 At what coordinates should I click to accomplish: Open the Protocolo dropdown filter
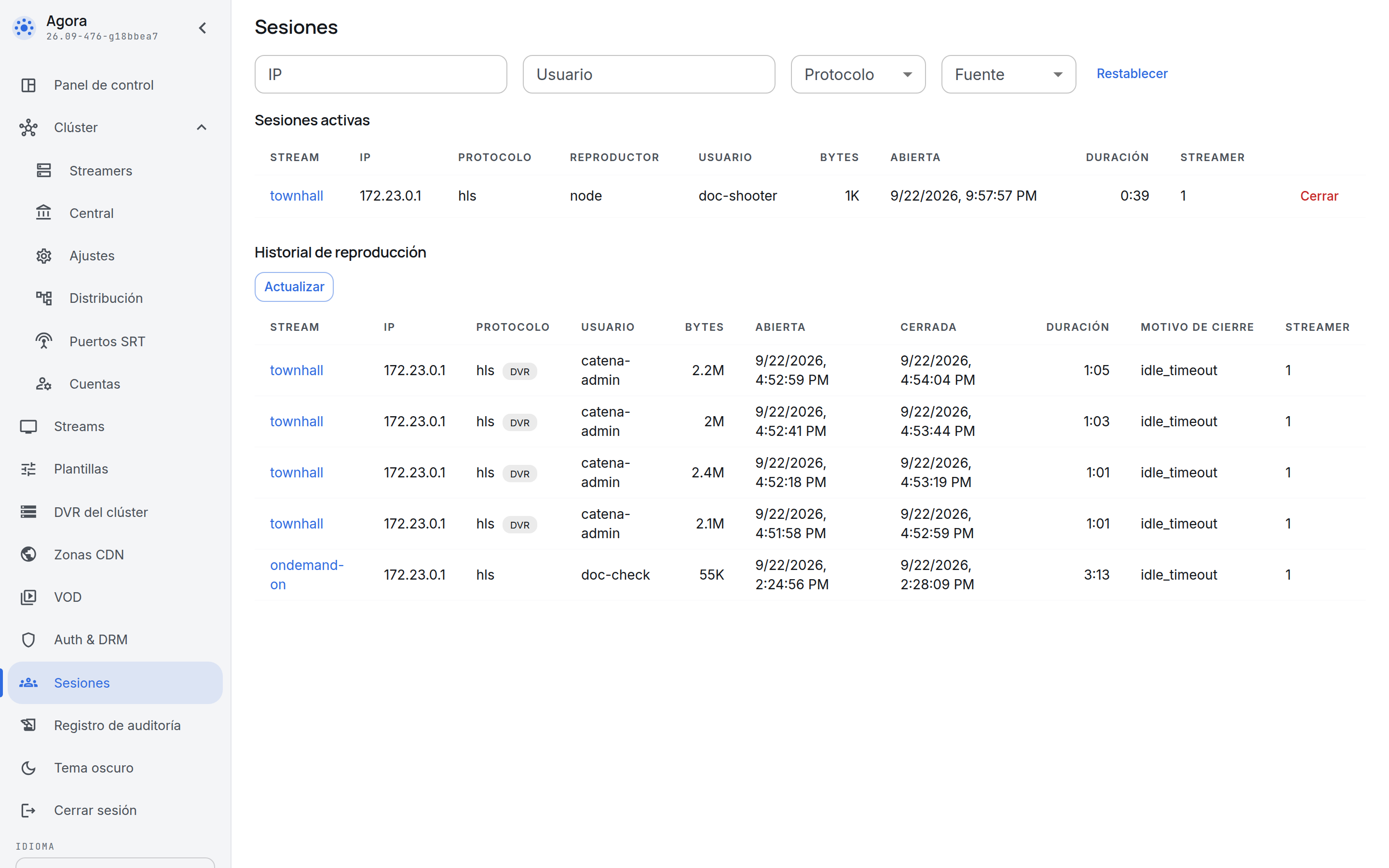(x=858, y=74)
